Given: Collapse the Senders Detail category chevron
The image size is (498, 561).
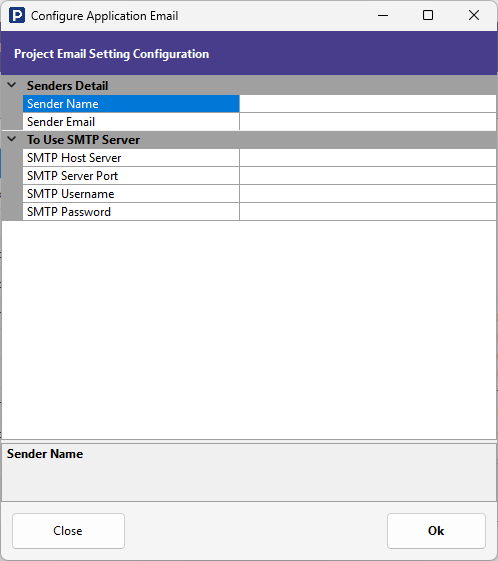Looking at the screenshot, I should 12,85.
